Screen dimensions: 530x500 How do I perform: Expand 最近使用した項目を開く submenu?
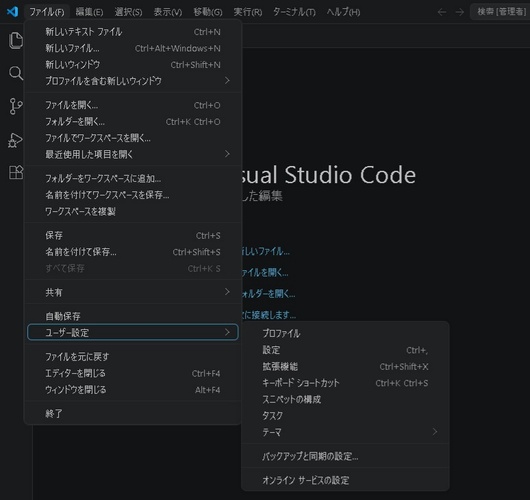133,154
